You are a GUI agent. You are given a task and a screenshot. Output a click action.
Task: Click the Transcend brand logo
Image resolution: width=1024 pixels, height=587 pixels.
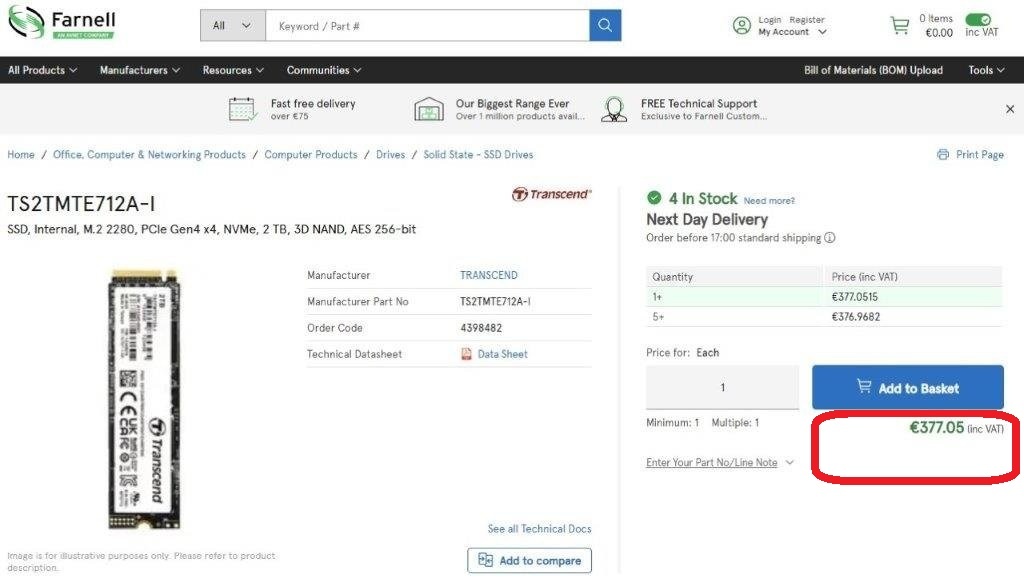(x=551, y=194)
